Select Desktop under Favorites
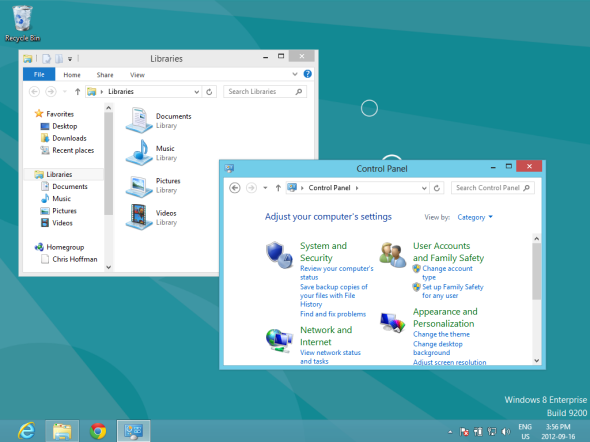Image resolution: width=590 pixels, height=442 pixels. [x=65, y=126]
